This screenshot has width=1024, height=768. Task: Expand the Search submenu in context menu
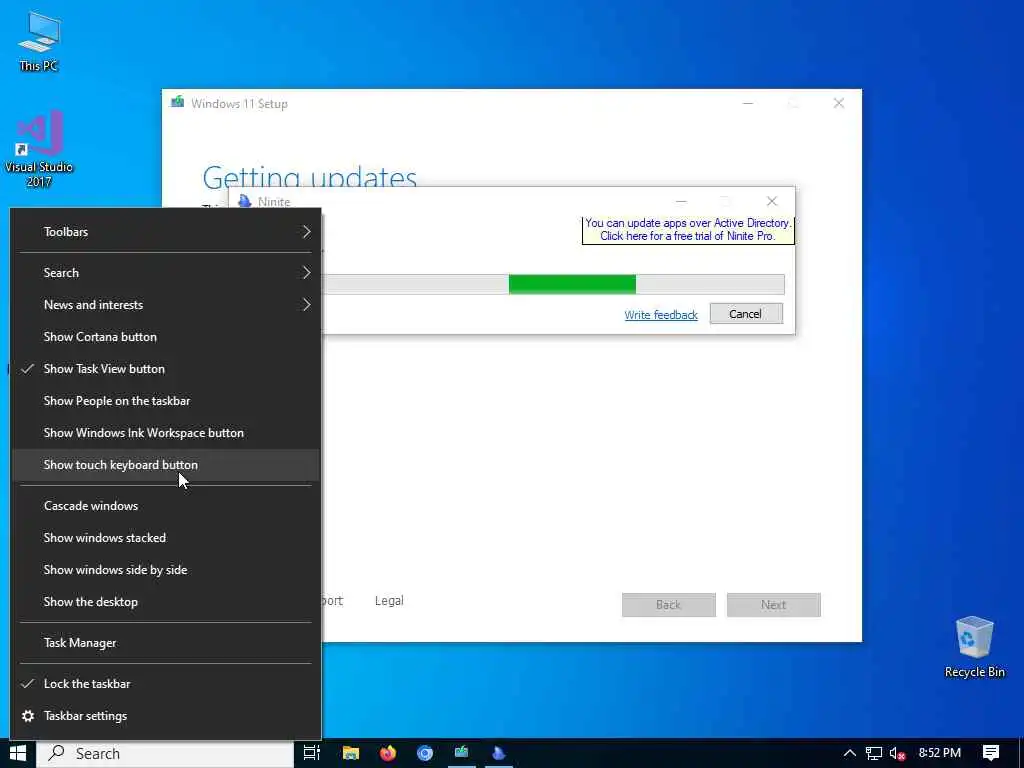coord(166,272)
